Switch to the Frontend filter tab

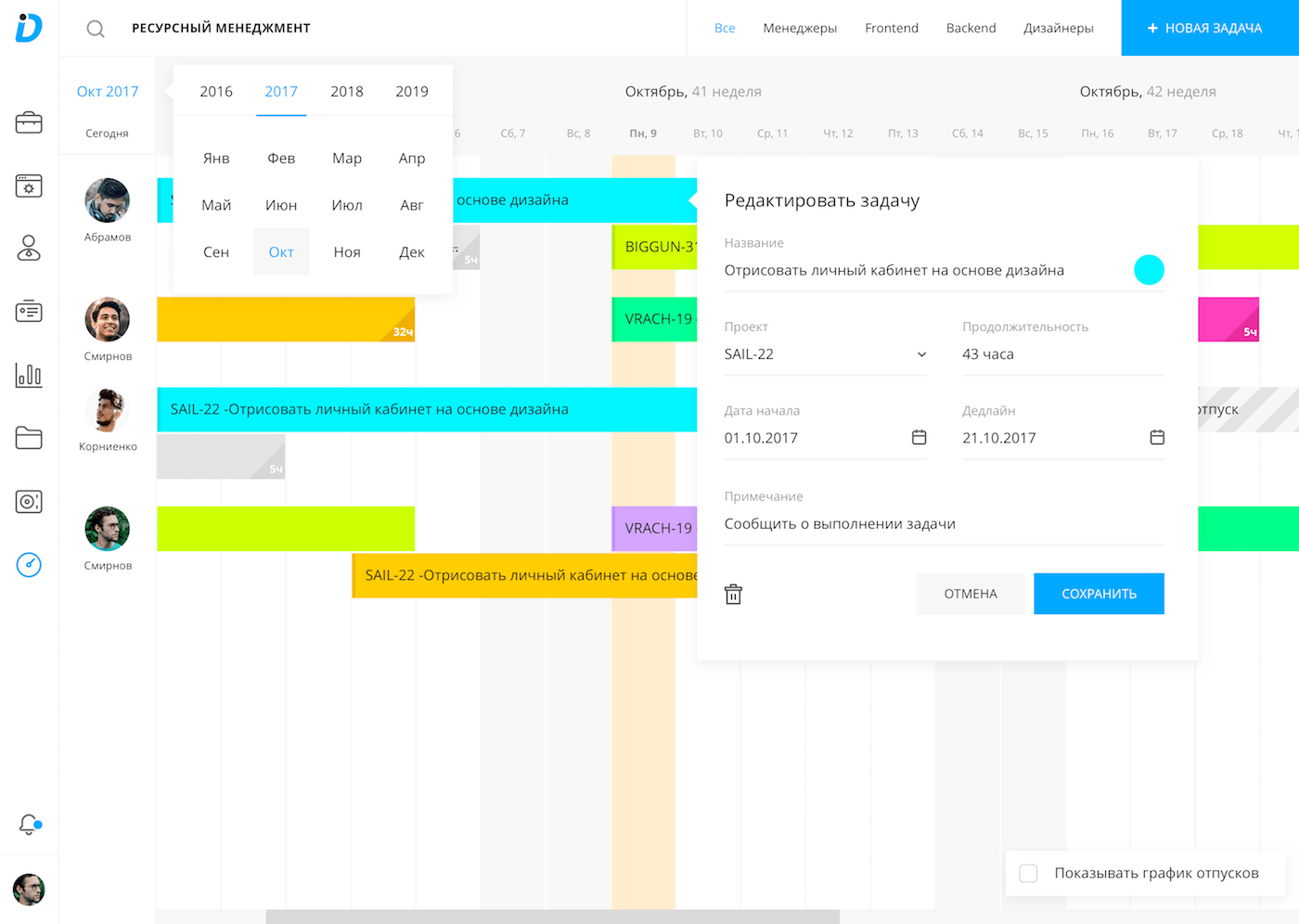tap(891, 28)
